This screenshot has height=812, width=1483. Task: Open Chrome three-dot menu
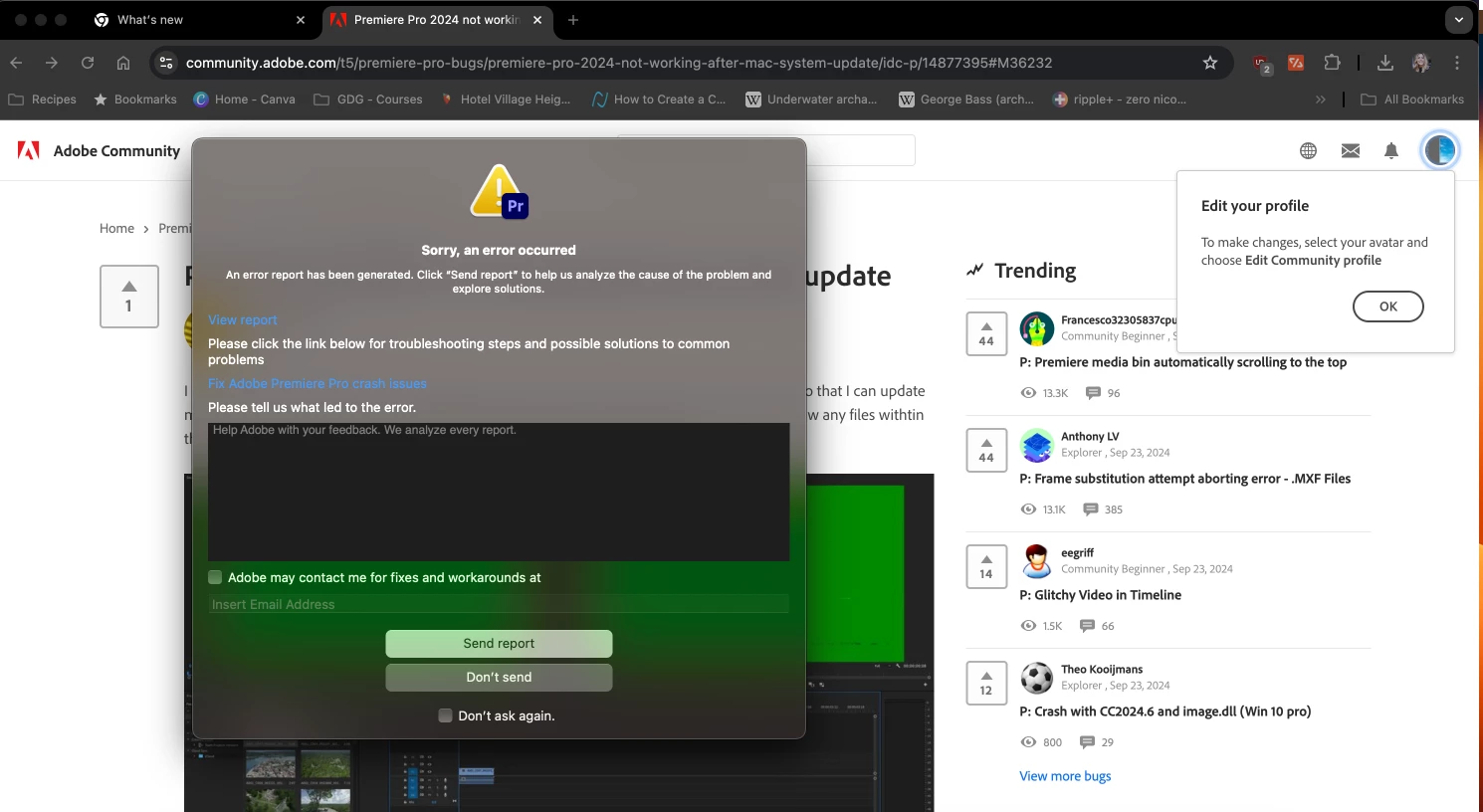(x=1457, y=63)
